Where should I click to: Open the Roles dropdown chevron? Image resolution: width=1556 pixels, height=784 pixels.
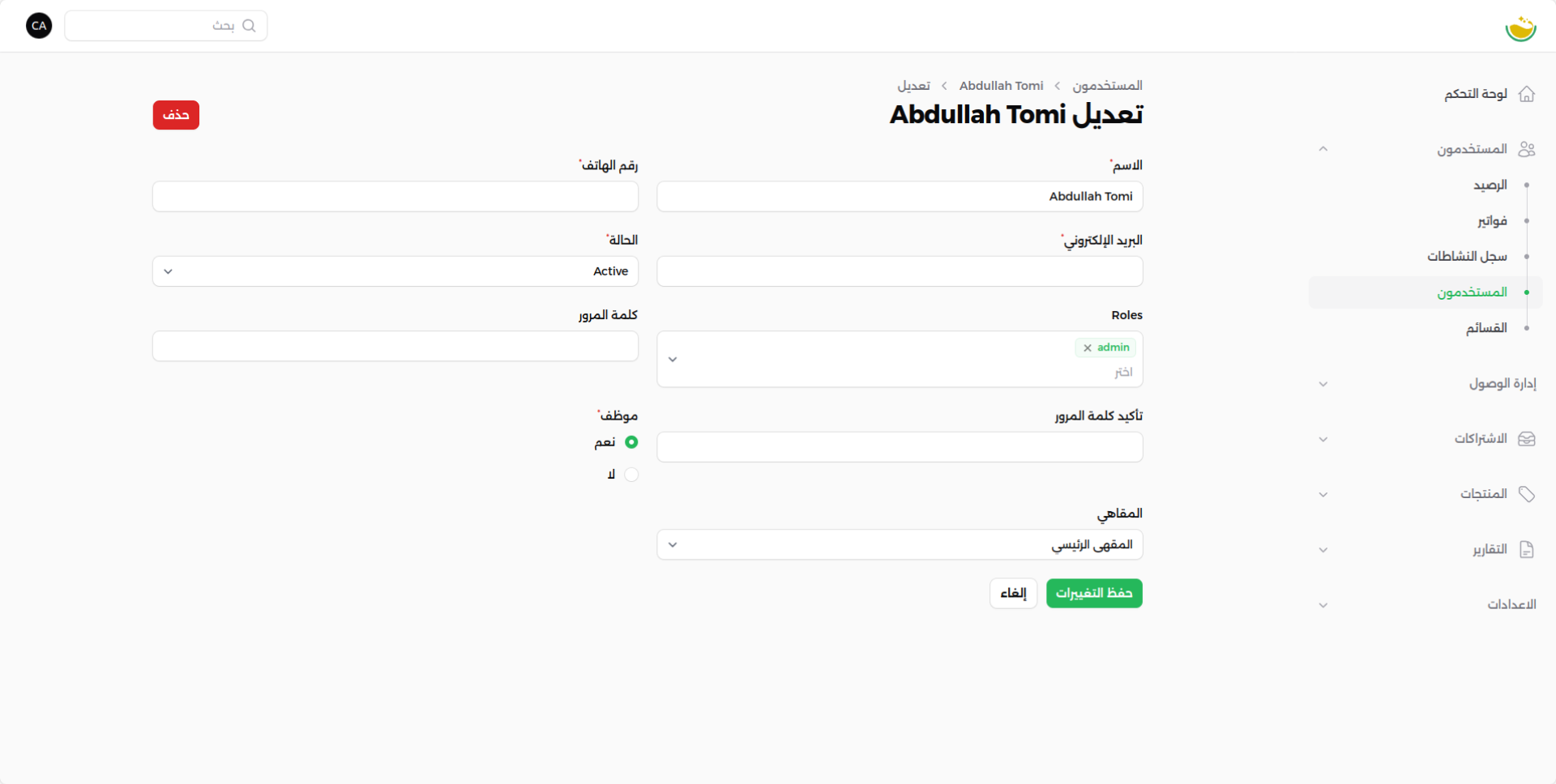click(x=673, y=360)
